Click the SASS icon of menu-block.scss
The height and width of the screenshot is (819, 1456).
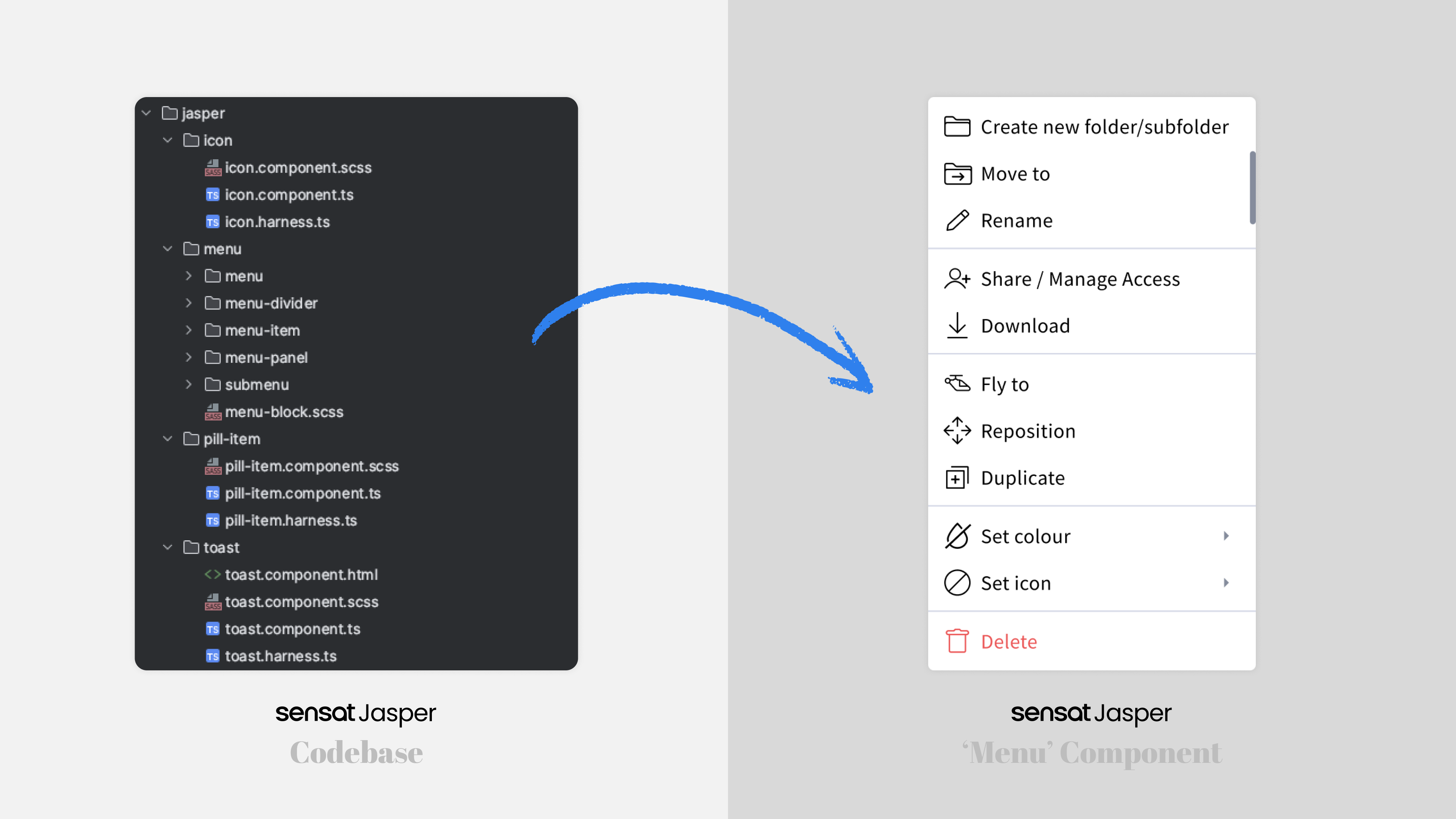(212, 411)
